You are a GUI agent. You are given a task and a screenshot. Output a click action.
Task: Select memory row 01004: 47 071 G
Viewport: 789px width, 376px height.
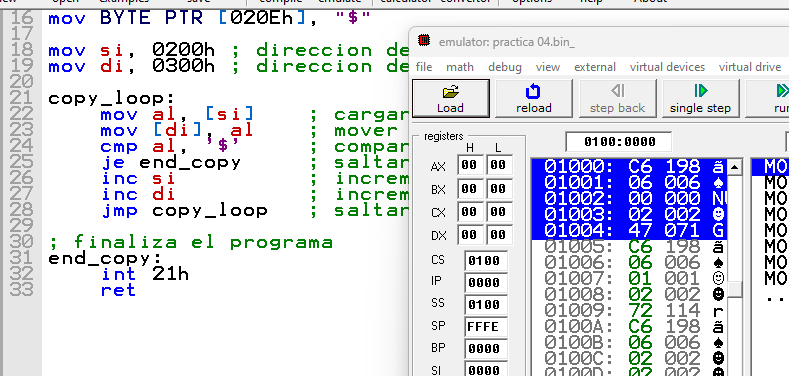[629, 231]
